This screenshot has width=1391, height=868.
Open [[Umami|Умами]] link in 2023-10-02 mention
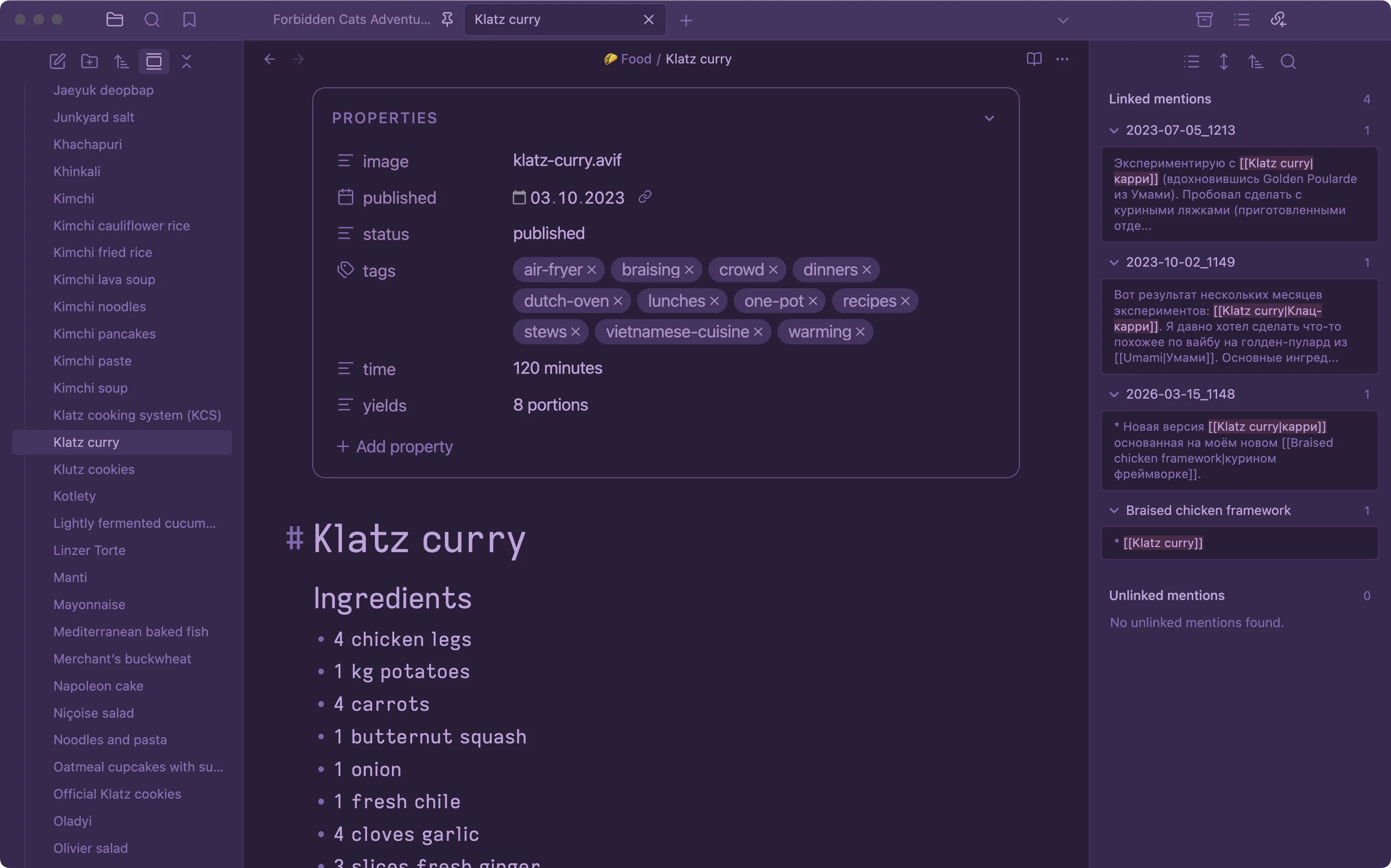tap(1165, 358)
